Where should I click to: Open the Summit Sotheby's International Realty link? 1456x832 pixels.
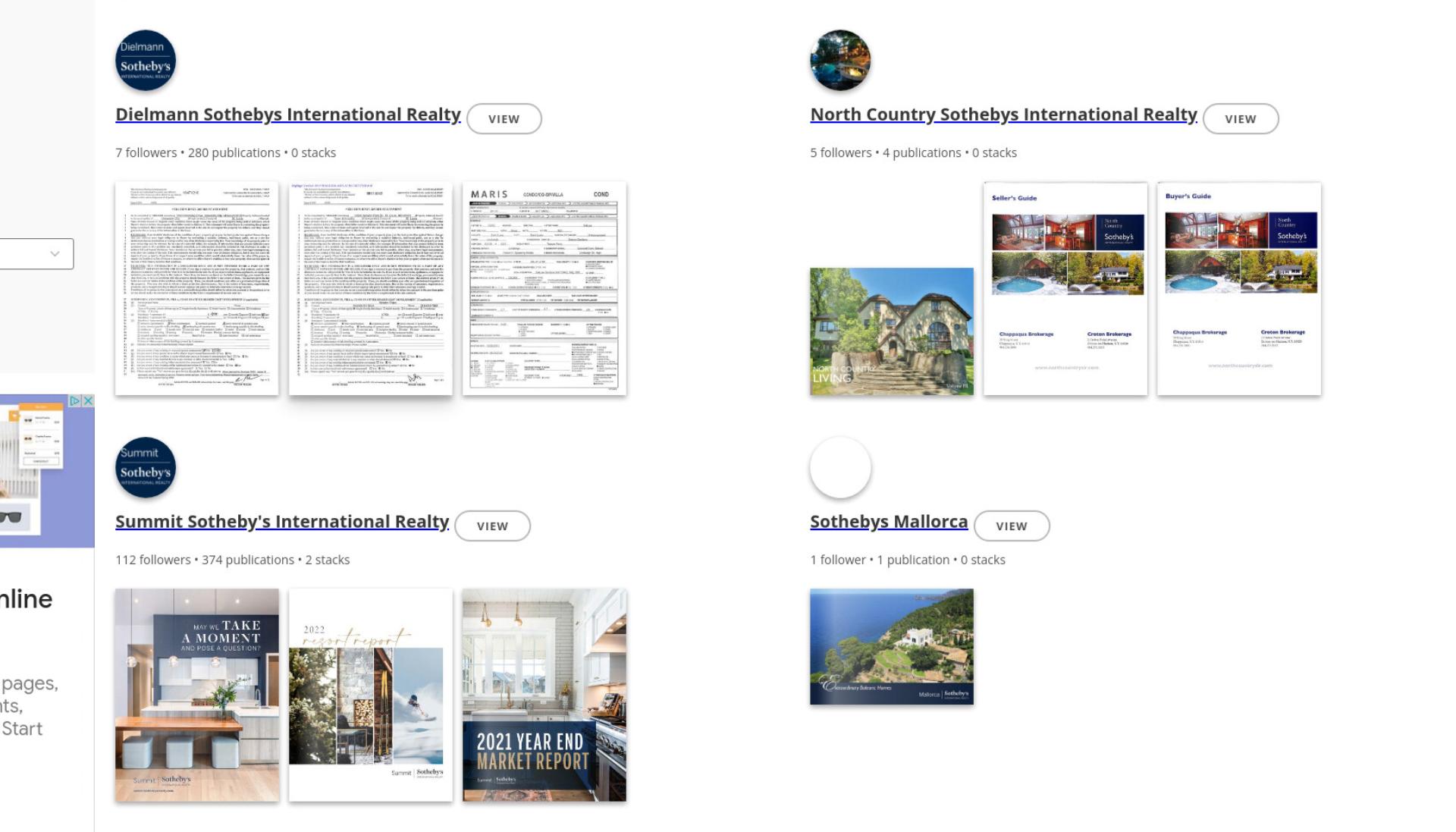(x=282, y=522)
